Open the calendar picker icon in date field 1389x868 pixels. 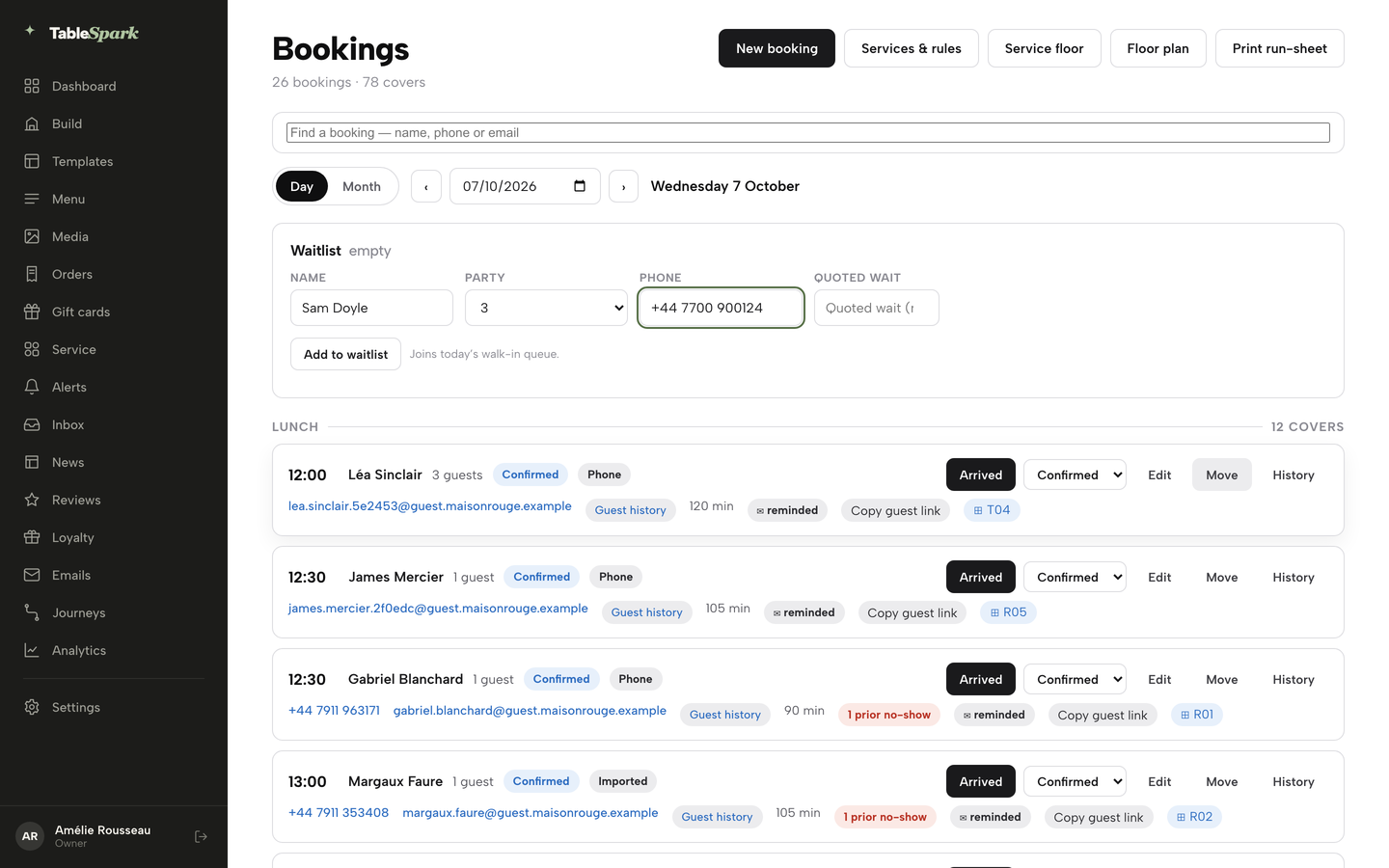click(580, 186)
